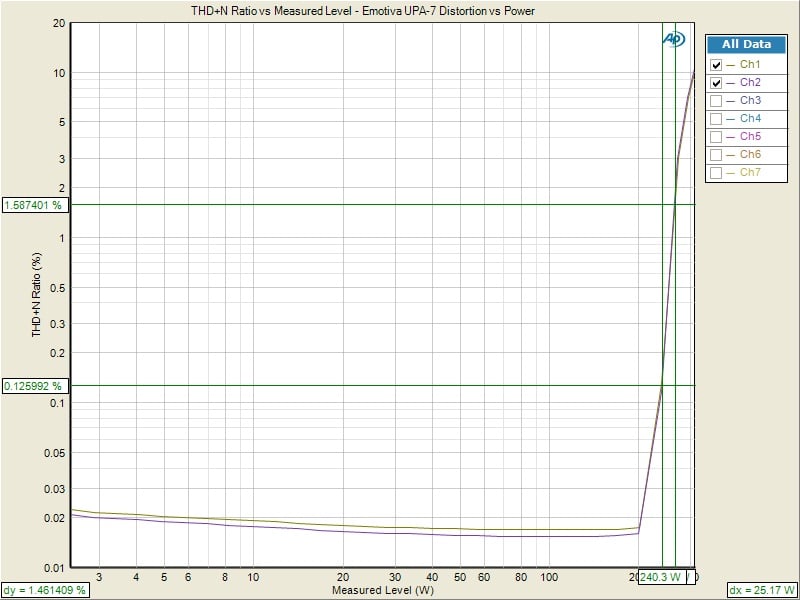Image resolution: width=800 pixels, height=600 pixels.
Task: Enable the Ch3 checkbox
Action: pyautogui.click(x=716, y=101)
